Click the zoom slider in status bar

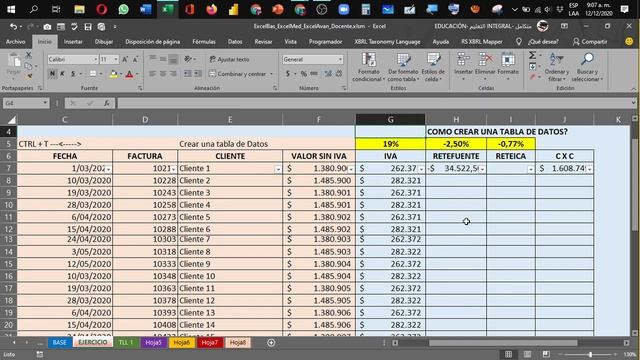590,354
